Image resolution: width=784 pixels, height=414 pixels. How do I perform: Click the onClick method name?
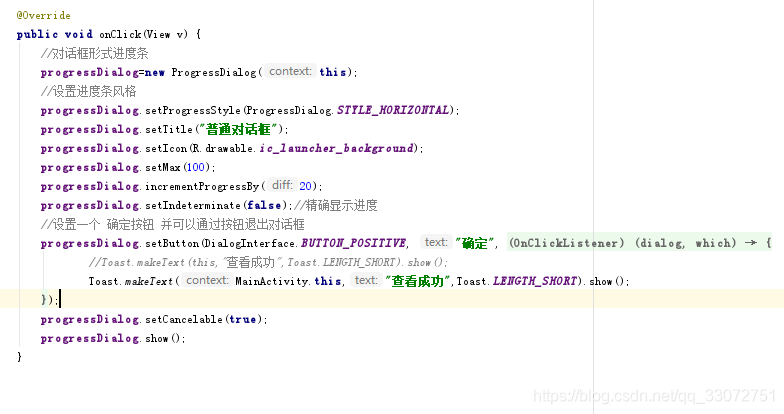pyautogui.click(x=120, y=34)
